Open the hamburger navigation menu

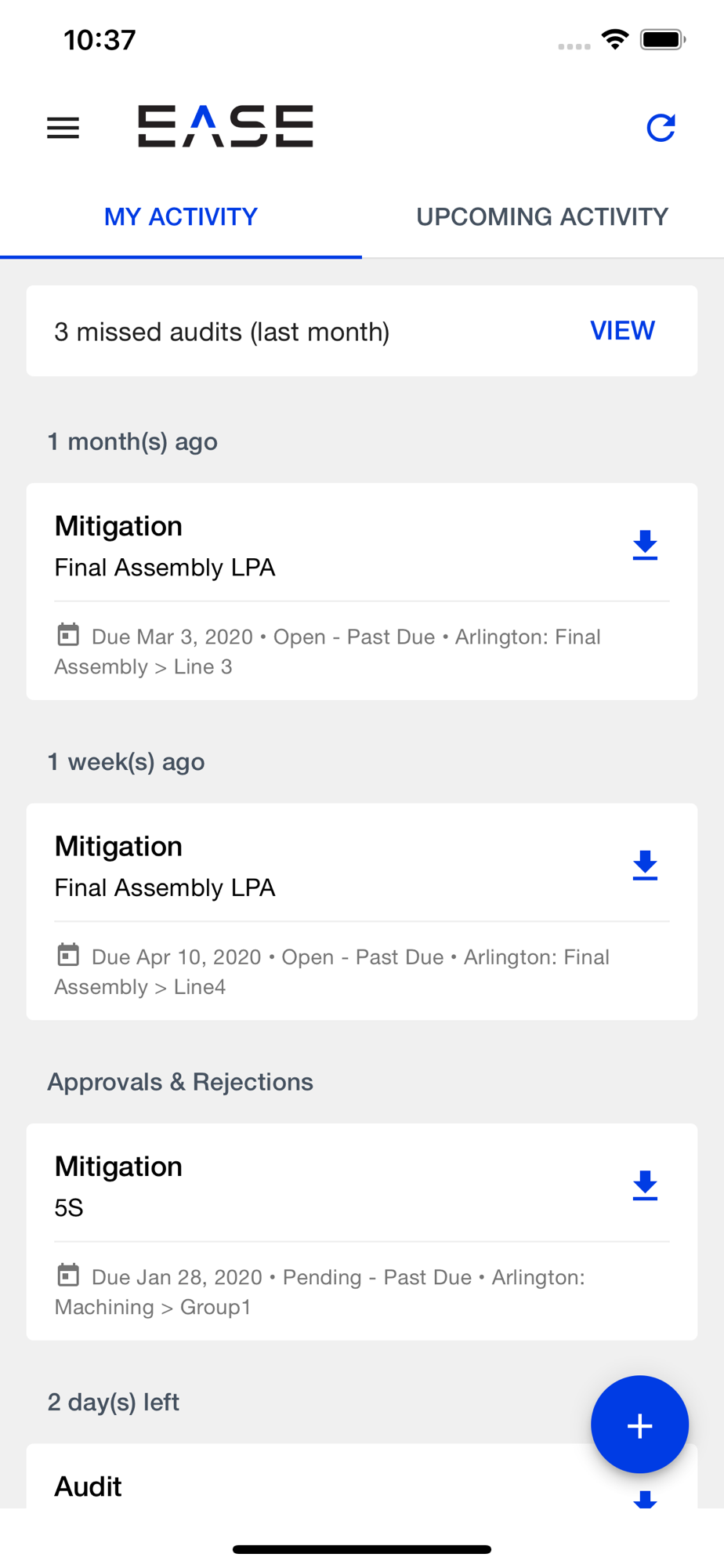click(x=63, y=128)
